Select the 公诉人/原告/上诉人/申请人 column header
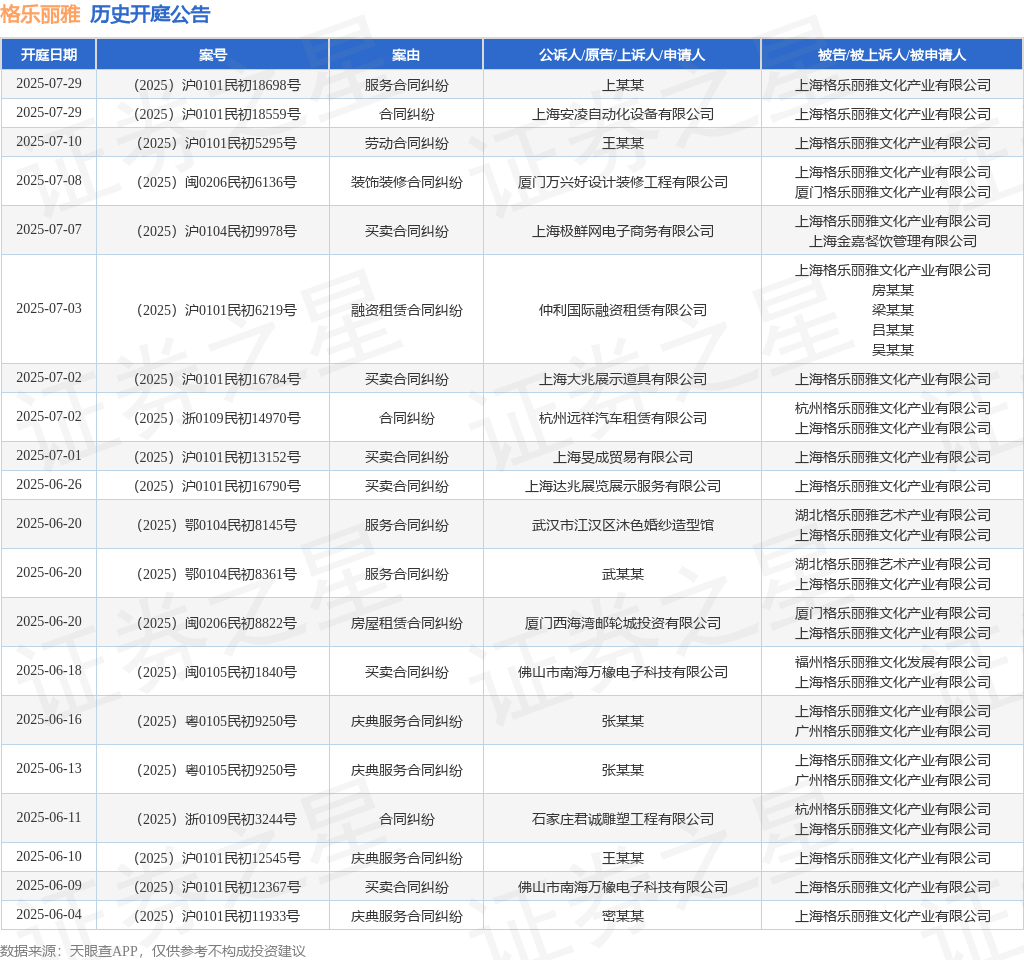Viewport: 1024px width, 960px height. (x=622, y=55)
